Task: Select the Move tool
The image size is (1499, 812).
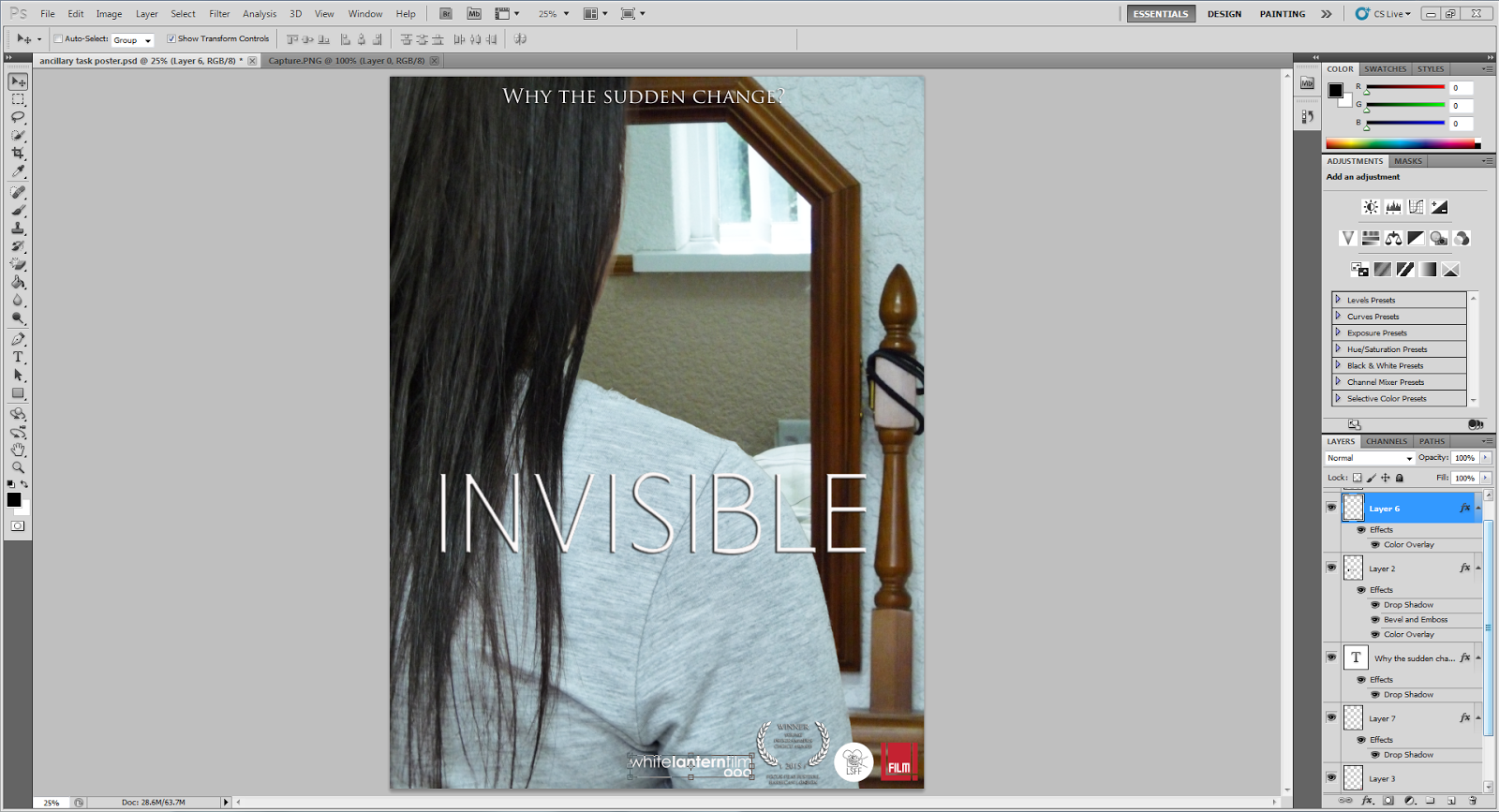Action: [x=18, y=81]
